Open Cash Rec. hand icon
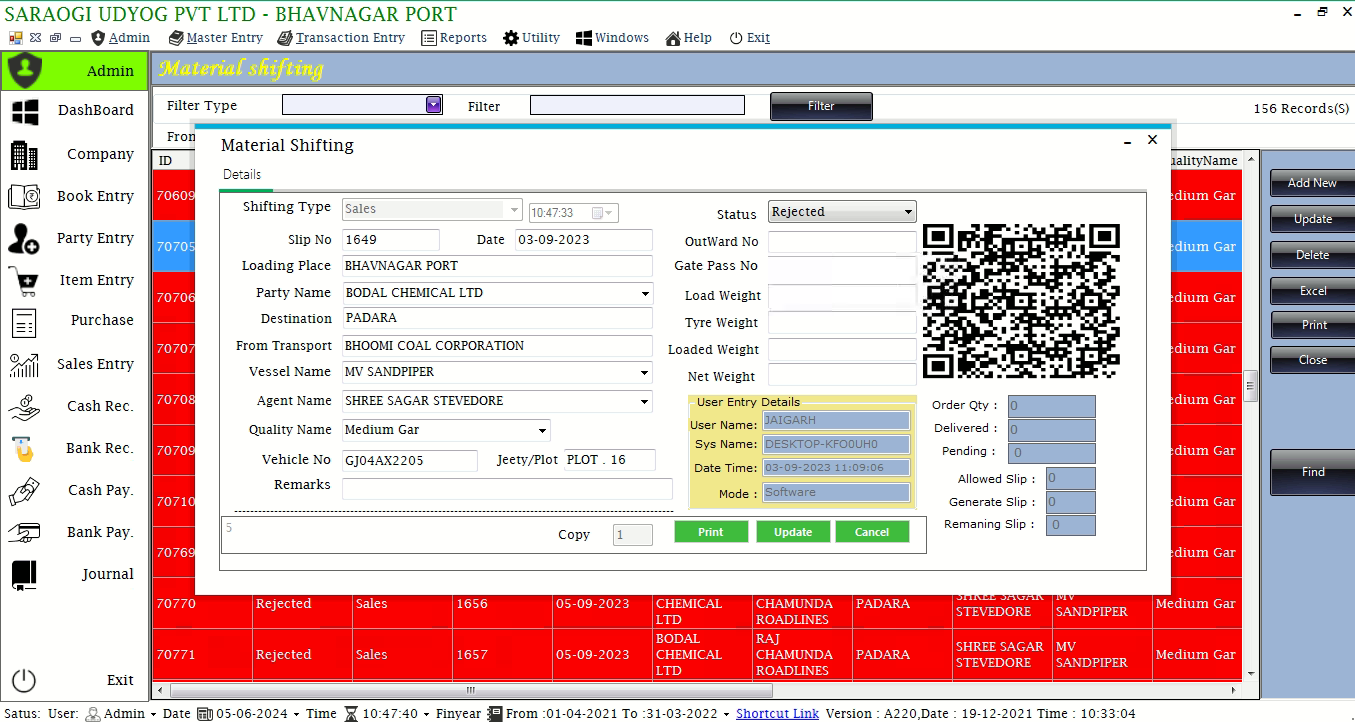This screenshot has width=1355, height=722. point(24,407)
